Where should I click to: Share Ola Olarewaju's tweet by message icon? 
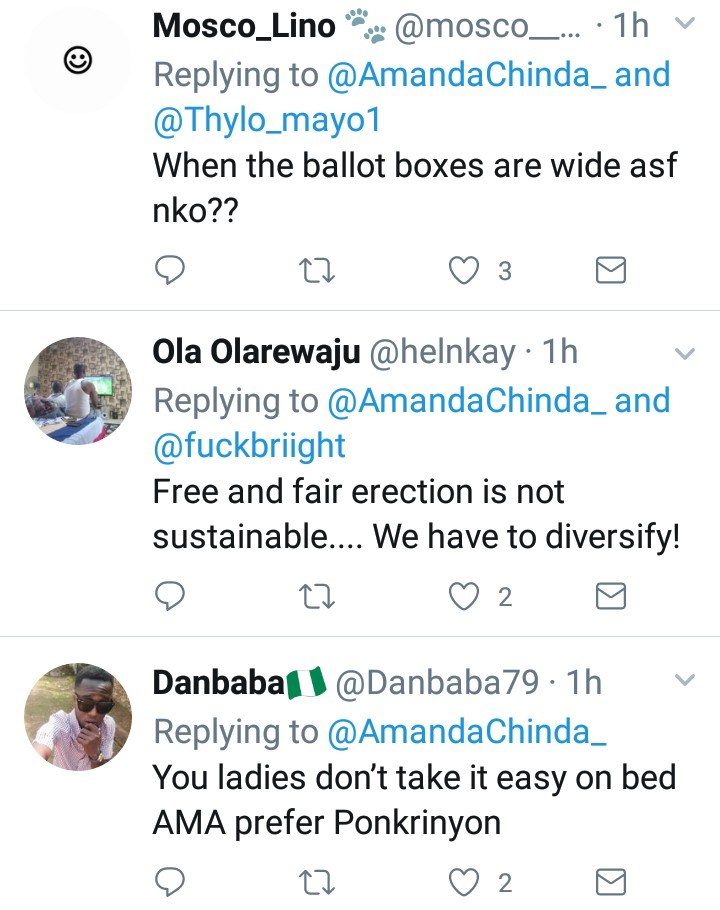(610, 597)
